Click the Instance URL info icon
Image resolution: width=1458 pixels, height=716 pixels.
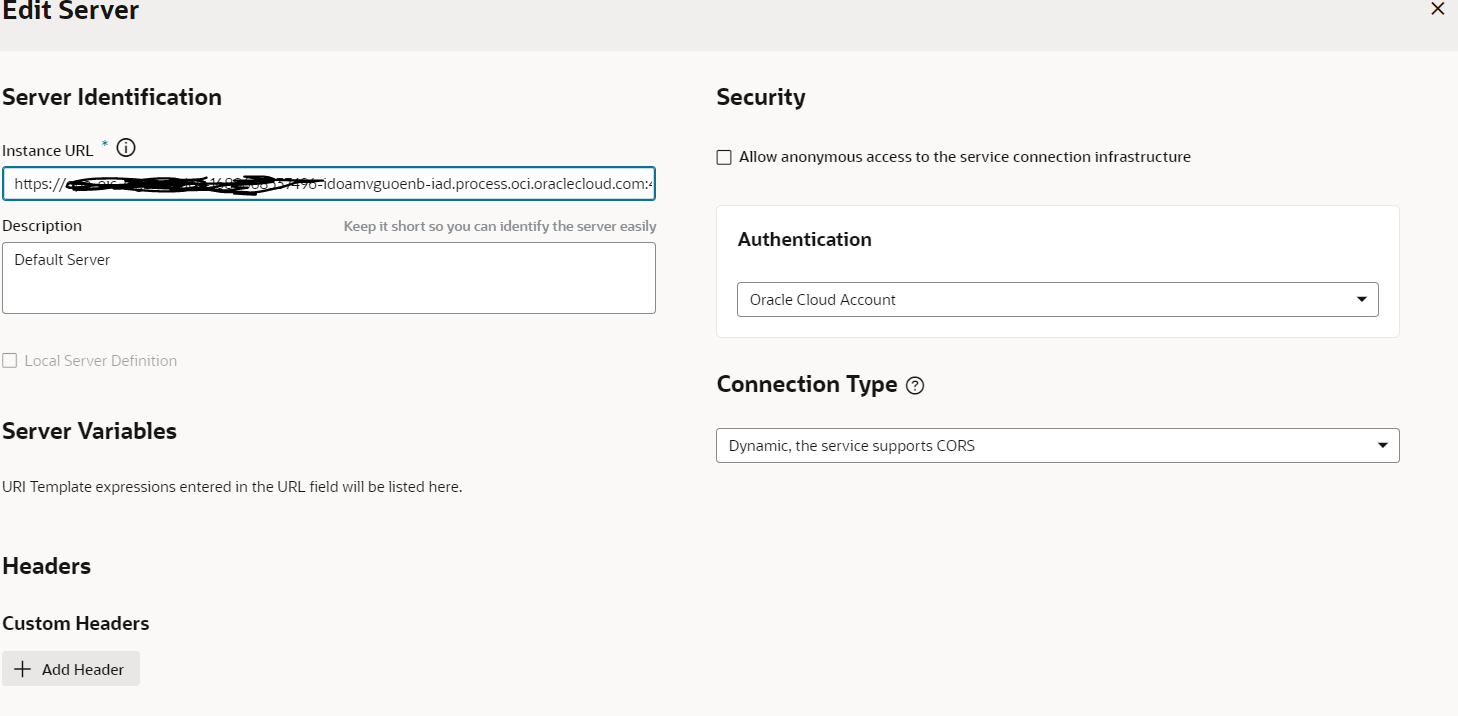[x=126, y=148]
